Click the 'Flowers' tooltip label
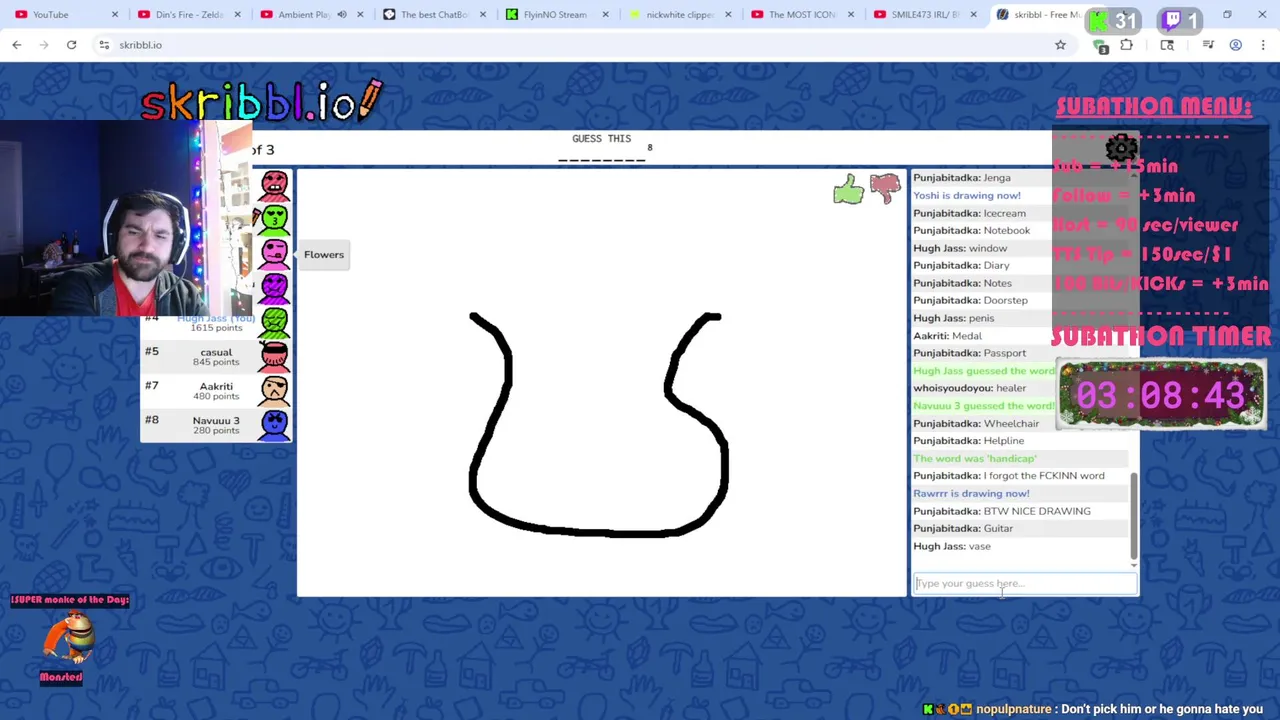Image resolution: width=1280 pixels, height=720 pixels. click(324, 255)
